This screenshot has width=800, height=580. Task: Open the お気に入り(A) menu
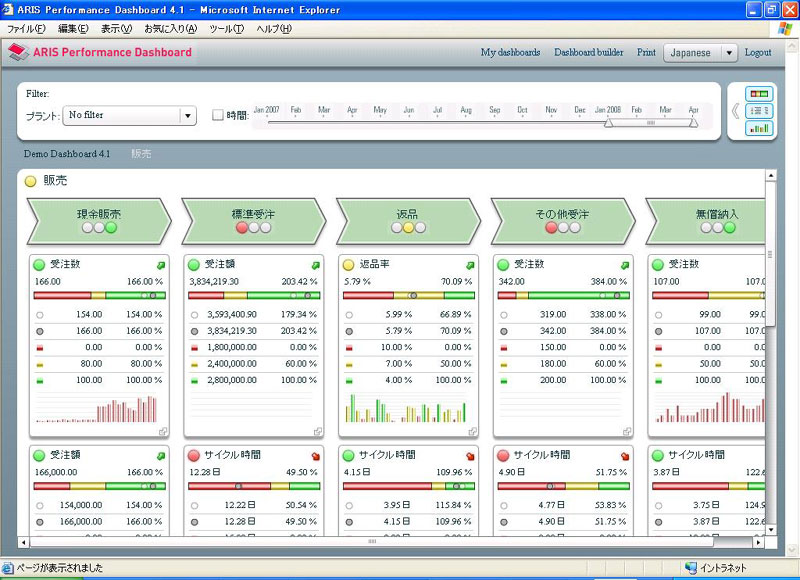pos(170,29)
